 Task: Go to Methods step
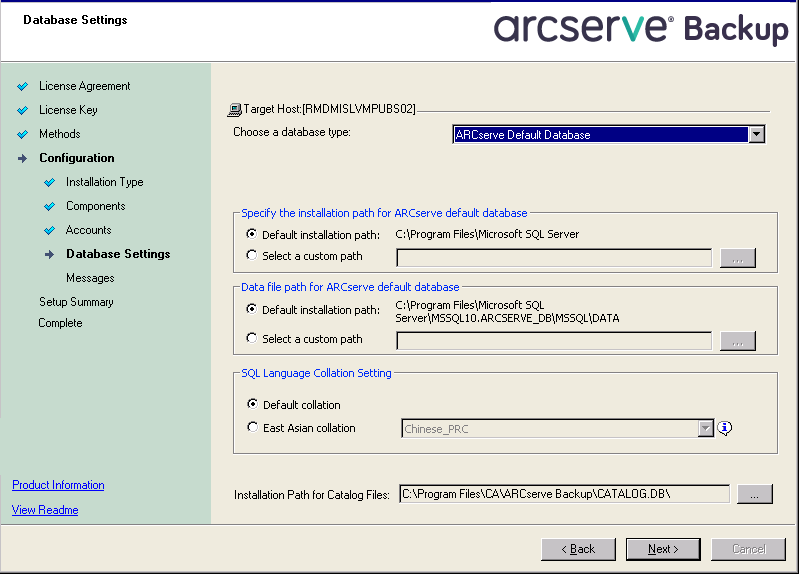pyautogui.click(x=60, y=134)
